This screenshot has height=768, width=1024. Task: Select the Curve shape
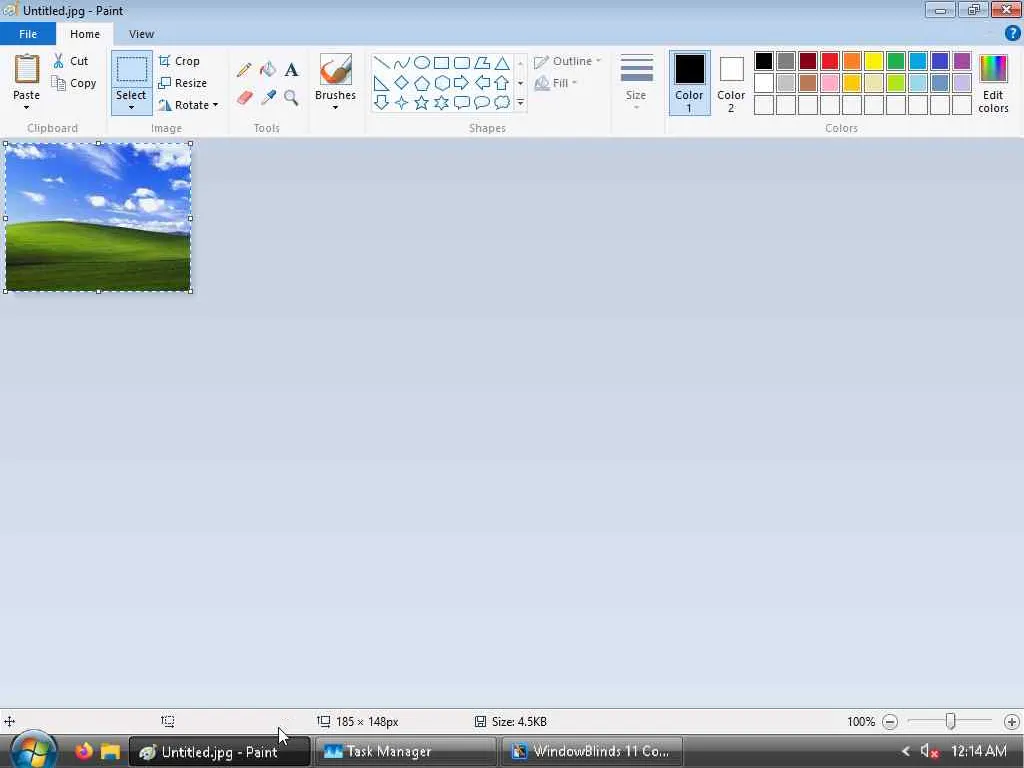tap(402, 63)
